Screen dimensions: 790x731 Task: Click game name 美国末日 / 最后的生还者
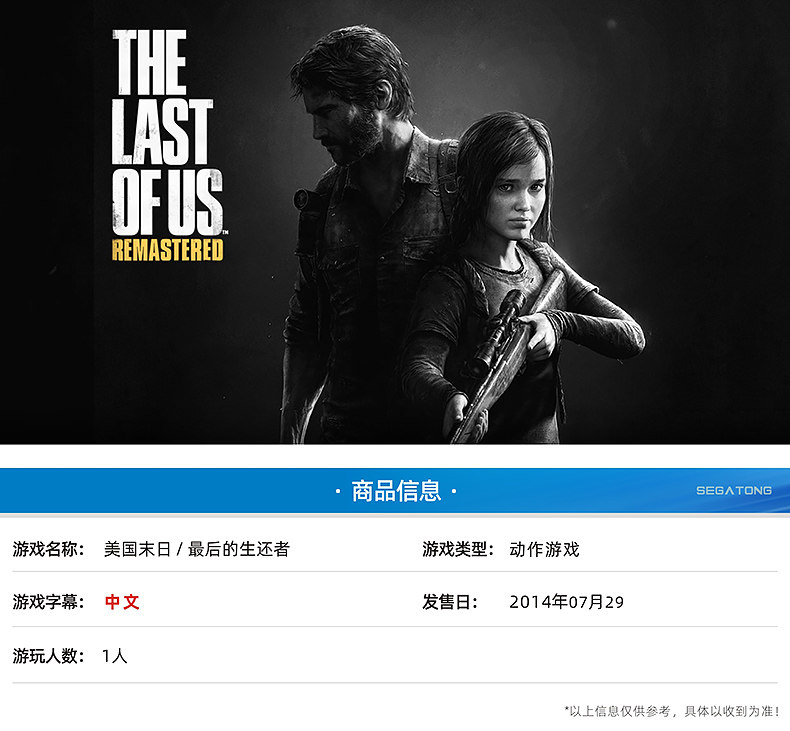coord(196,549)
